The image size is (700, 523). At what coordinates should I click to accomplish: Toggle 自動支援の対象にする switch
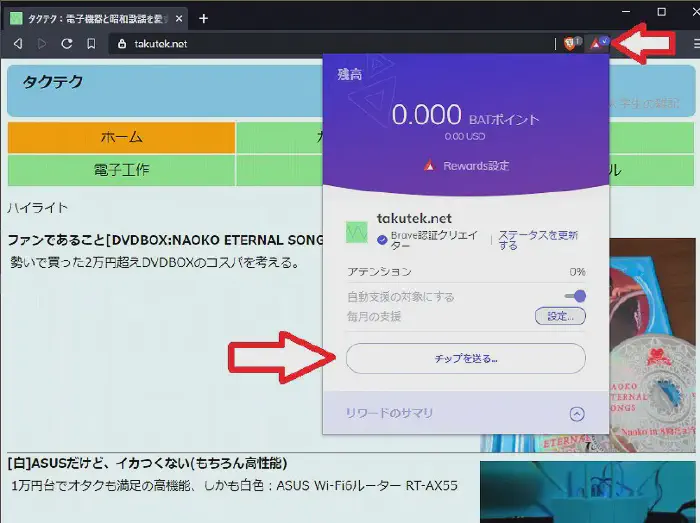[575, 296]
